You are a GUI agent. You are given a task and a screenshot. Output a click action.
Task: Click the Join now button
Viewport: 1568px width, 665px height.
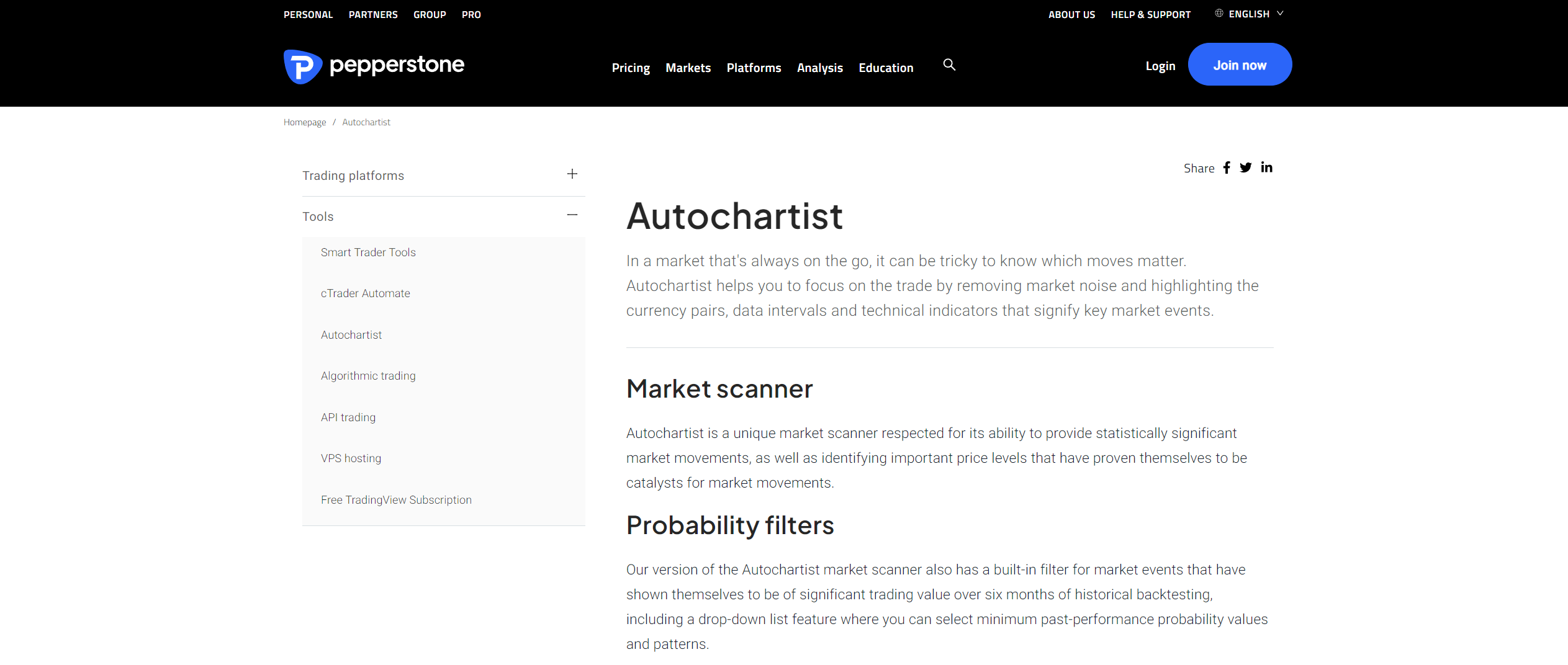(1240, 65)
